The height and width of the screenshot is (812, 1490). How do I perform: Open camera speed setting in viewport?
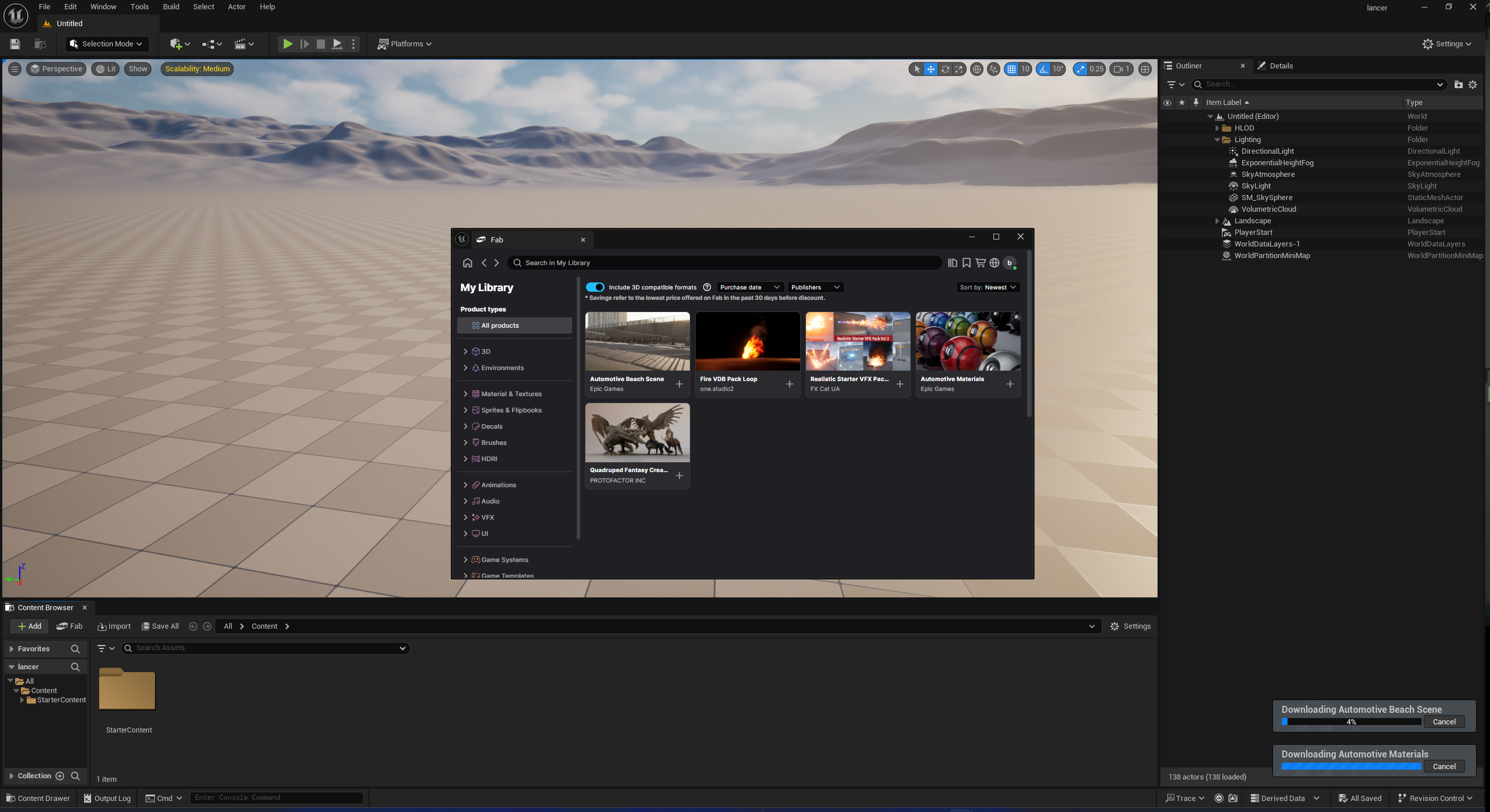tap(1122, 69)
